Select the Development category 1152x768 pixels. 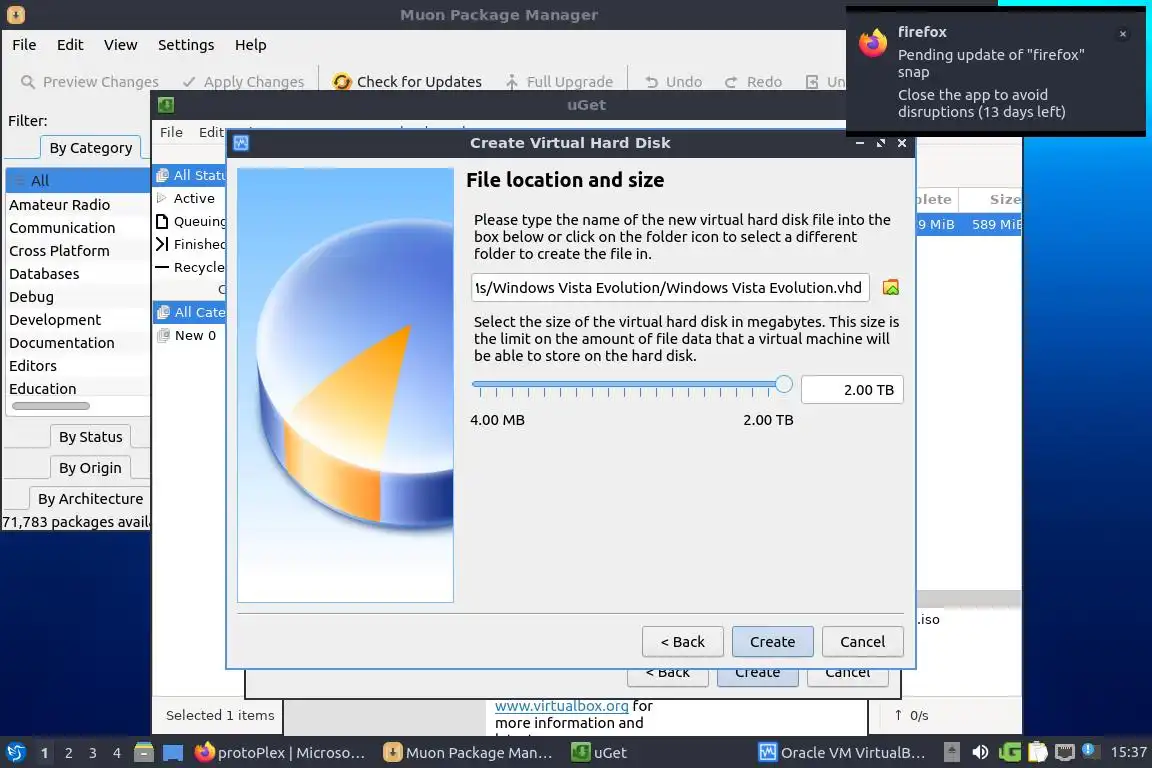coord(78,320)
